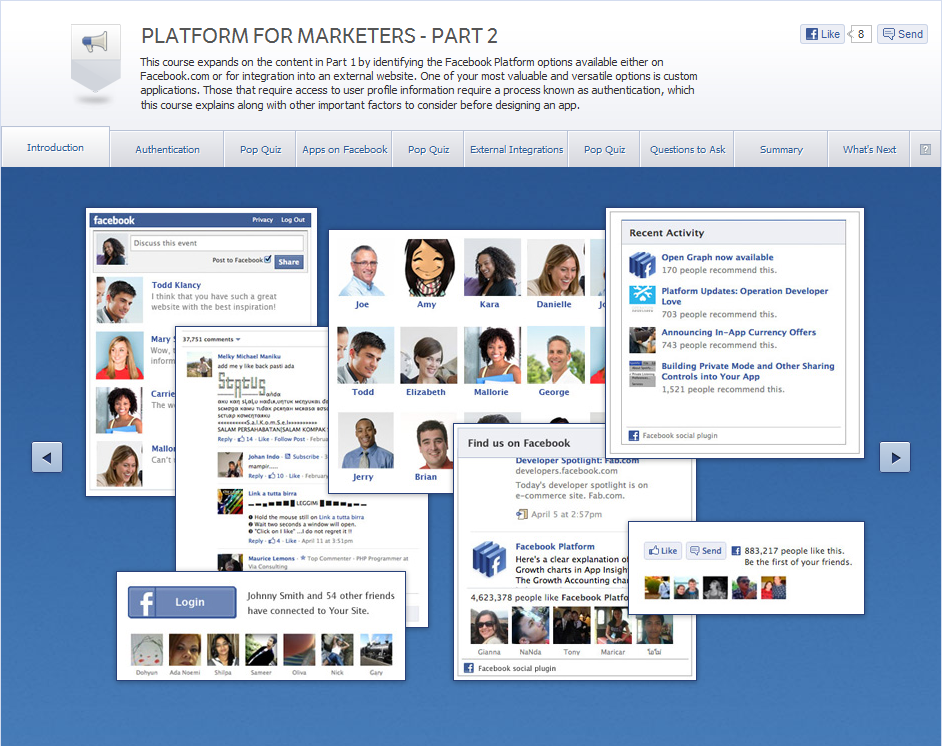Click the Facebook Login button

[x=182, y=602]
